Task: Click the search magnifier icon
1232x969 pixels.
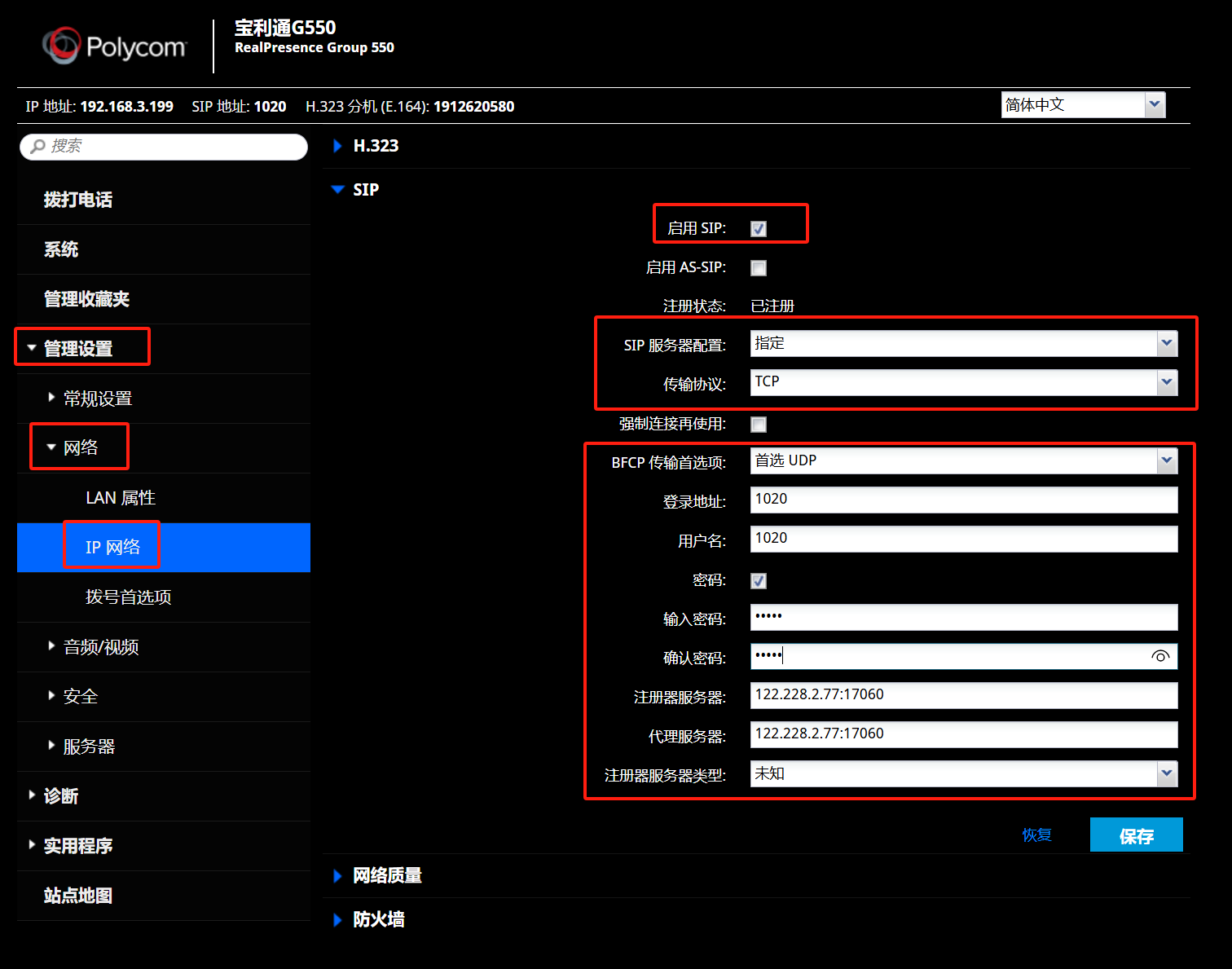Action: click(x=37, y=147)
